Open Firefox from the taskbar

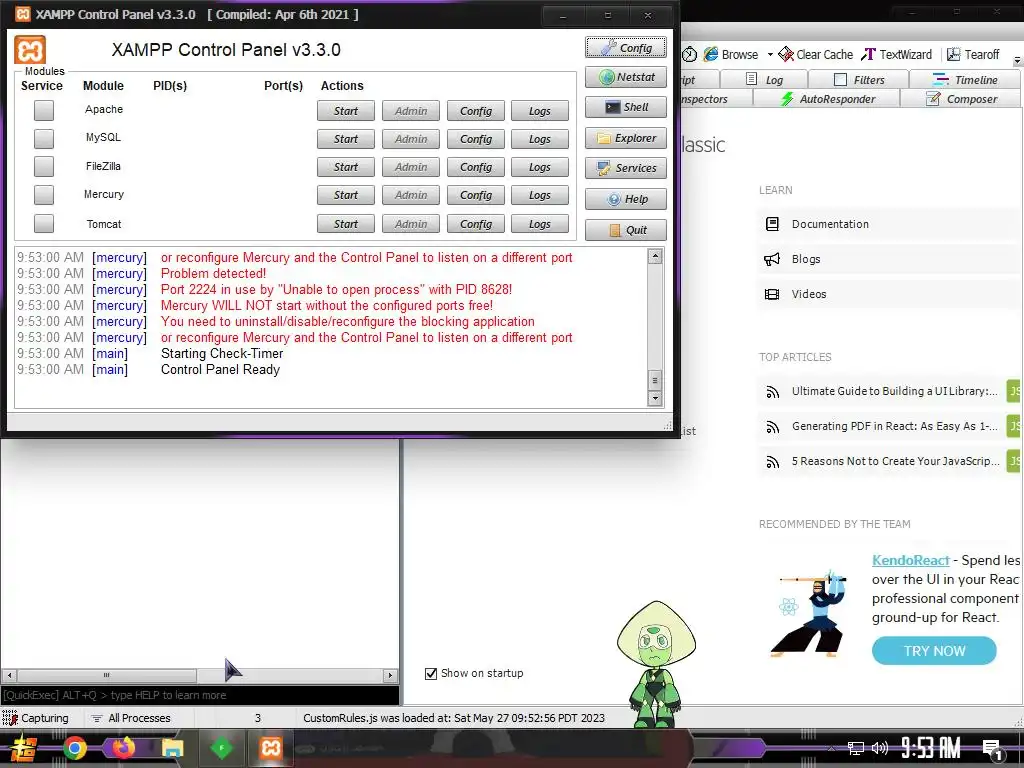(123, 748)
